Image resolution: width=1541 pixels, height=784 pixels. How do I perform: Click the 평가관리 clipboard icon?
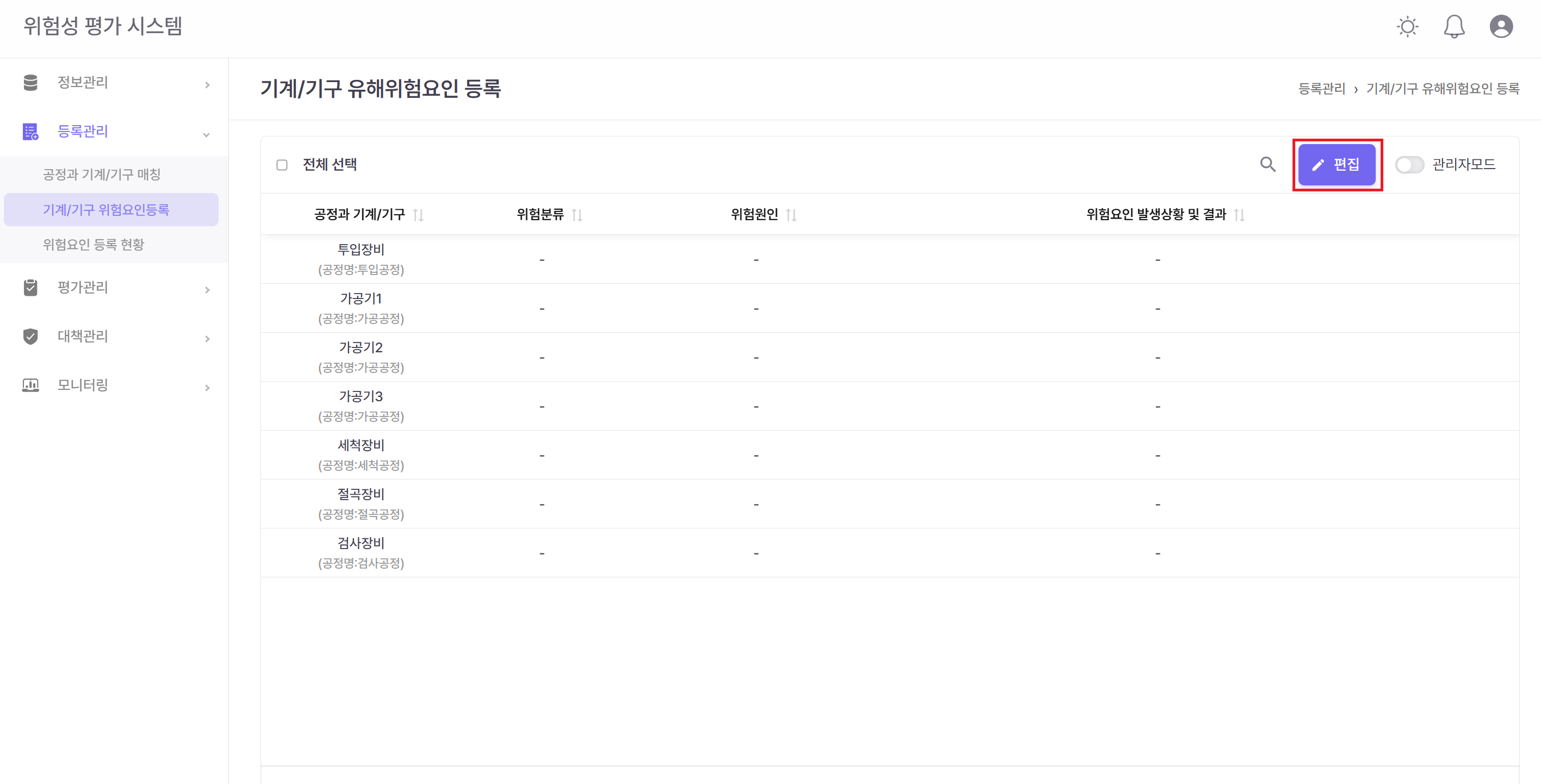30,288
